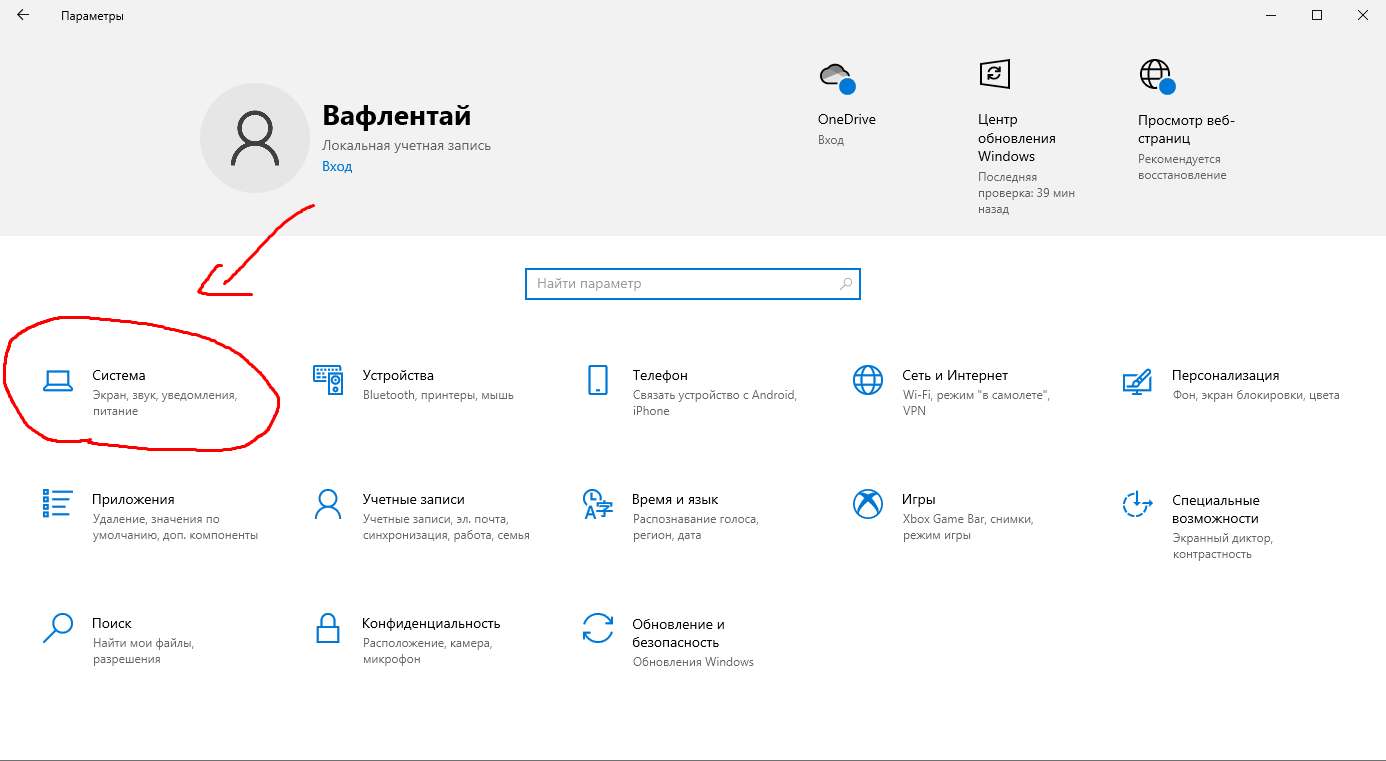Screen dimensions: 1386x761
Task: Select the Приложения list icon
Action: point(58,504)
